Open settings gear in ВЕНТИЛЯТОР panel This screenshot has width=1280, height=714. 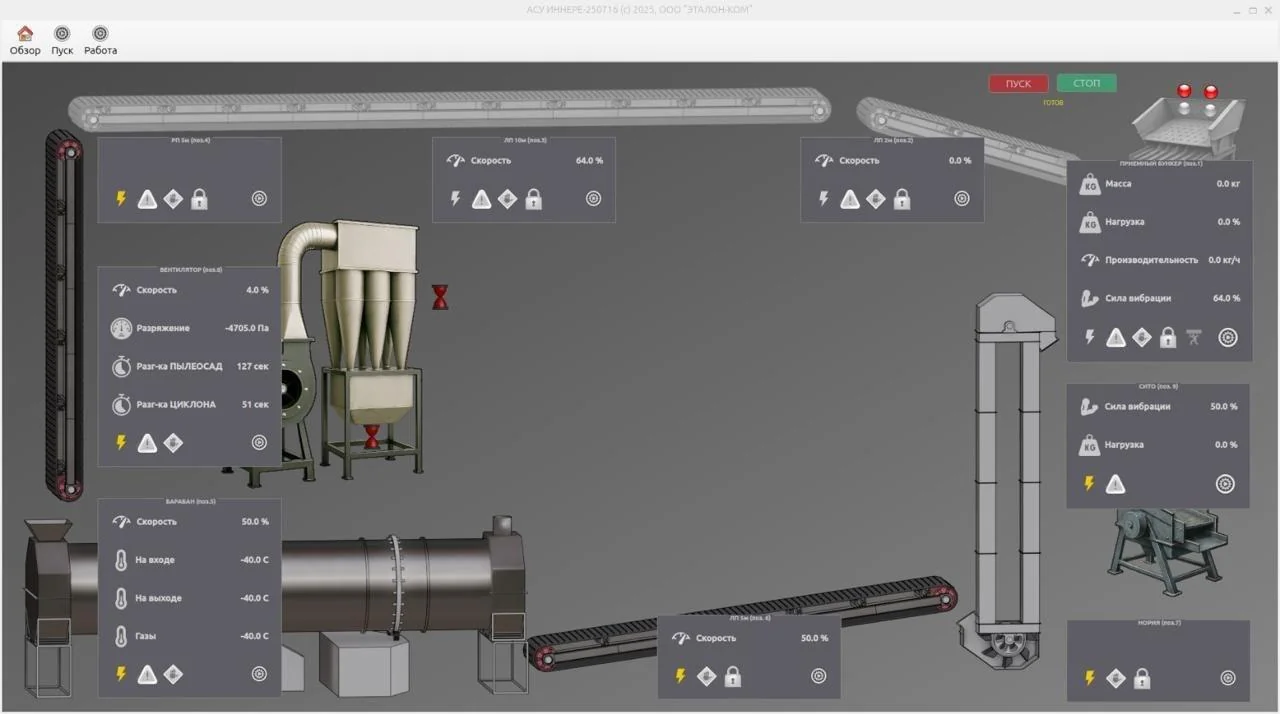pyautogui.click(x=259, y=443)
